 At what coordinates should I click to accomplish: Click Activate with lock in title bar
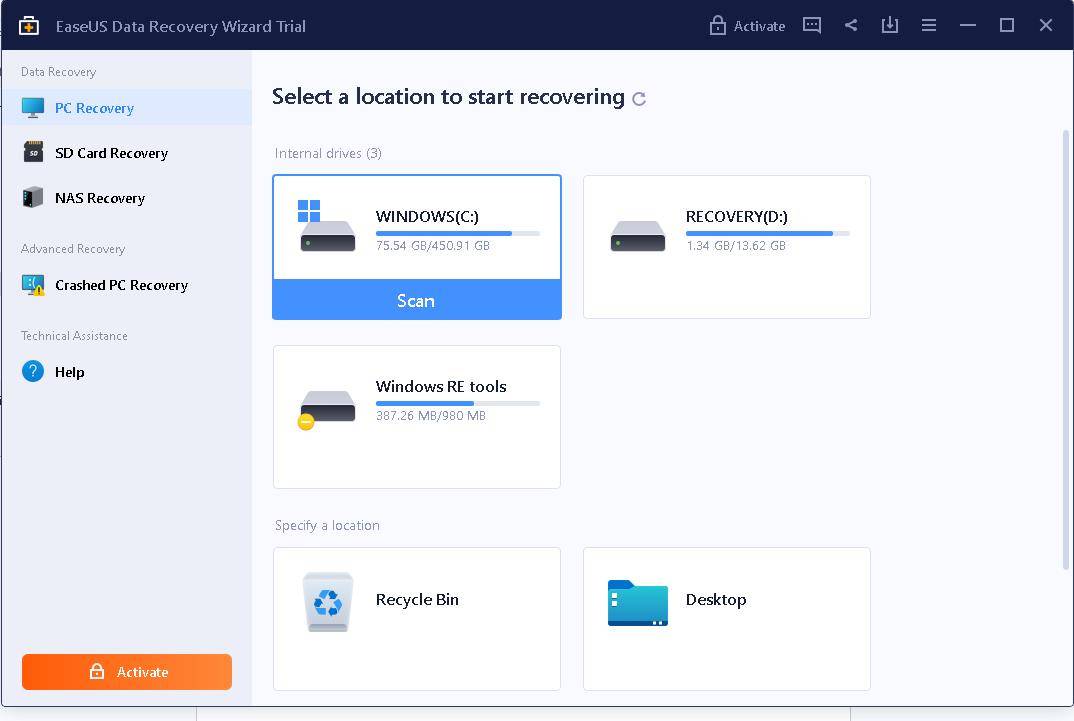tap(747, 26)
